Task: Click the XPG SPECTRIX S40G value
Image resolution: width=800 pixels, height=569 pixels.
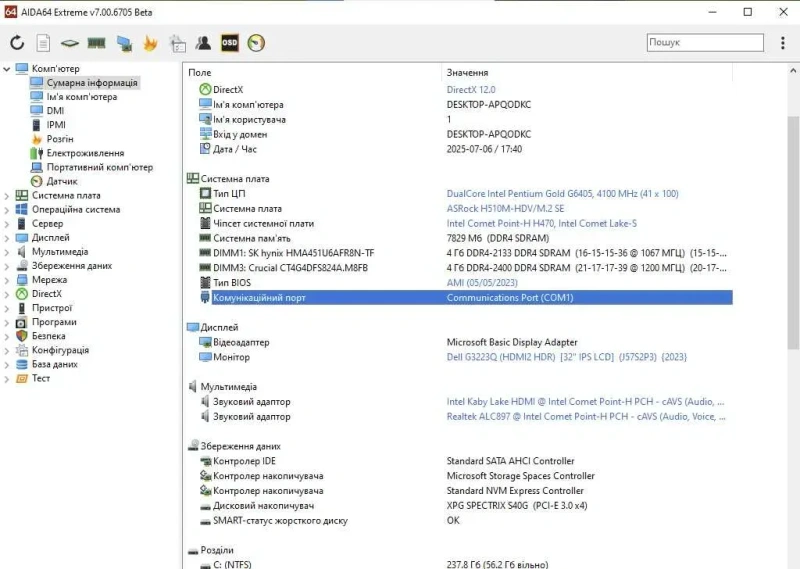Action: [517, 505]
